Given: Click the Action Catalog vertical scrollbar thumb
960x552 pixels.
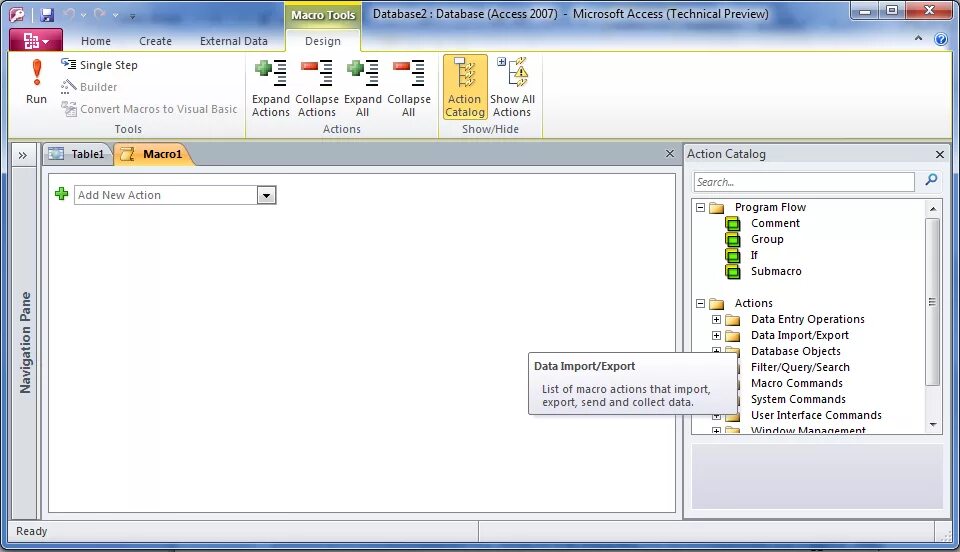Looking at the screenshot, I should 932,302.
